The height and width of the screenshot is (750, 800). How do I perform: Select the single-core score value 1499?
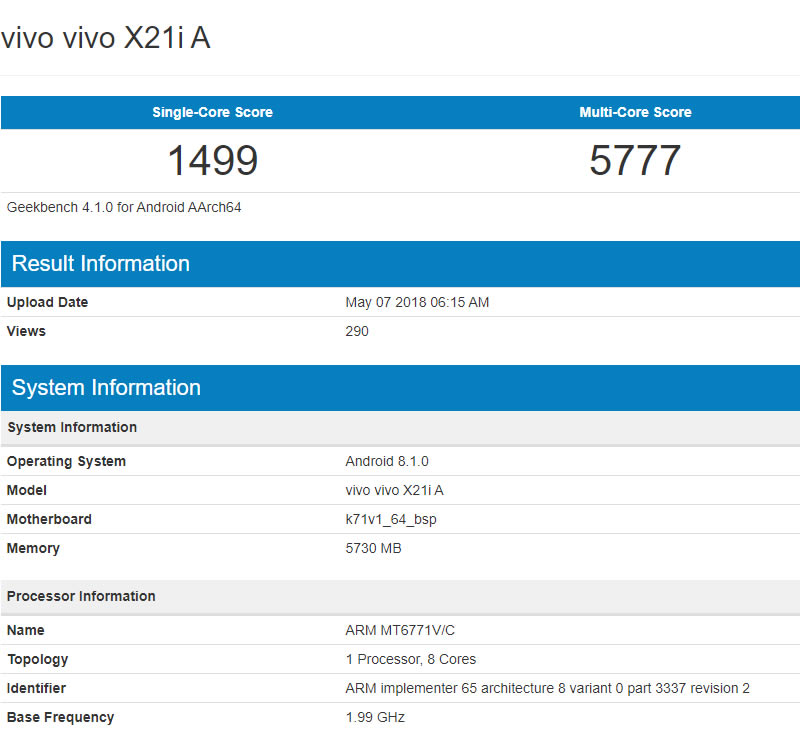point(212,161)
